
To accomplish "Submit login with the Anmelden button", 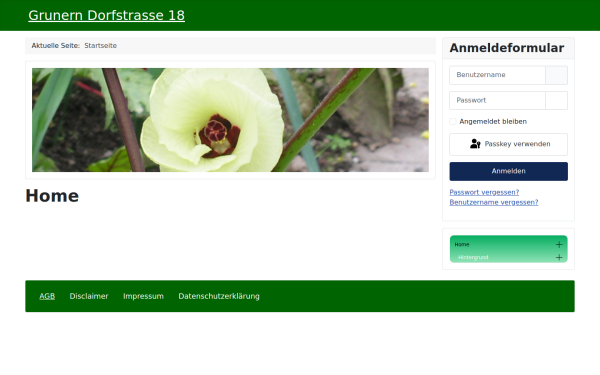I will point(509,171).
